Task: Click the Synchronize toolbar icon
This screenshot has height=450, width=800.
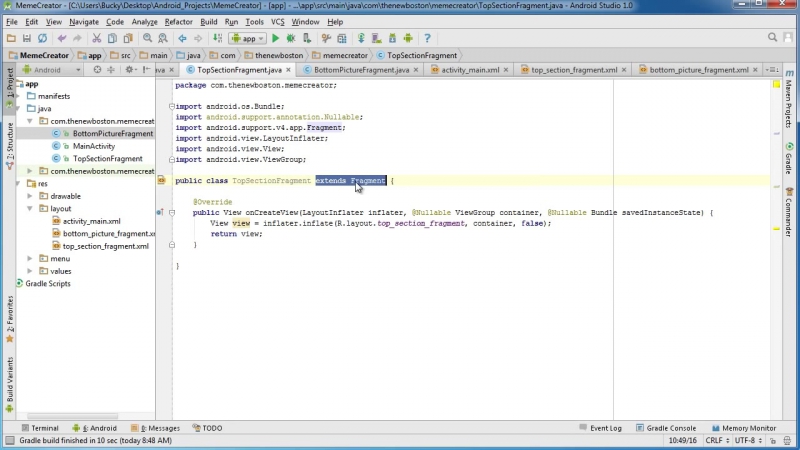Action: 42,38
